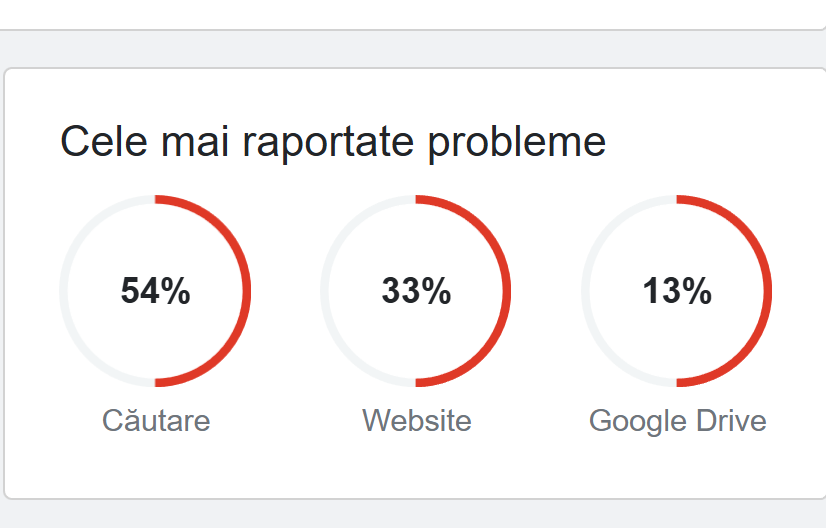Click the red arc of Google Drive chart

(x=768, y=291)
